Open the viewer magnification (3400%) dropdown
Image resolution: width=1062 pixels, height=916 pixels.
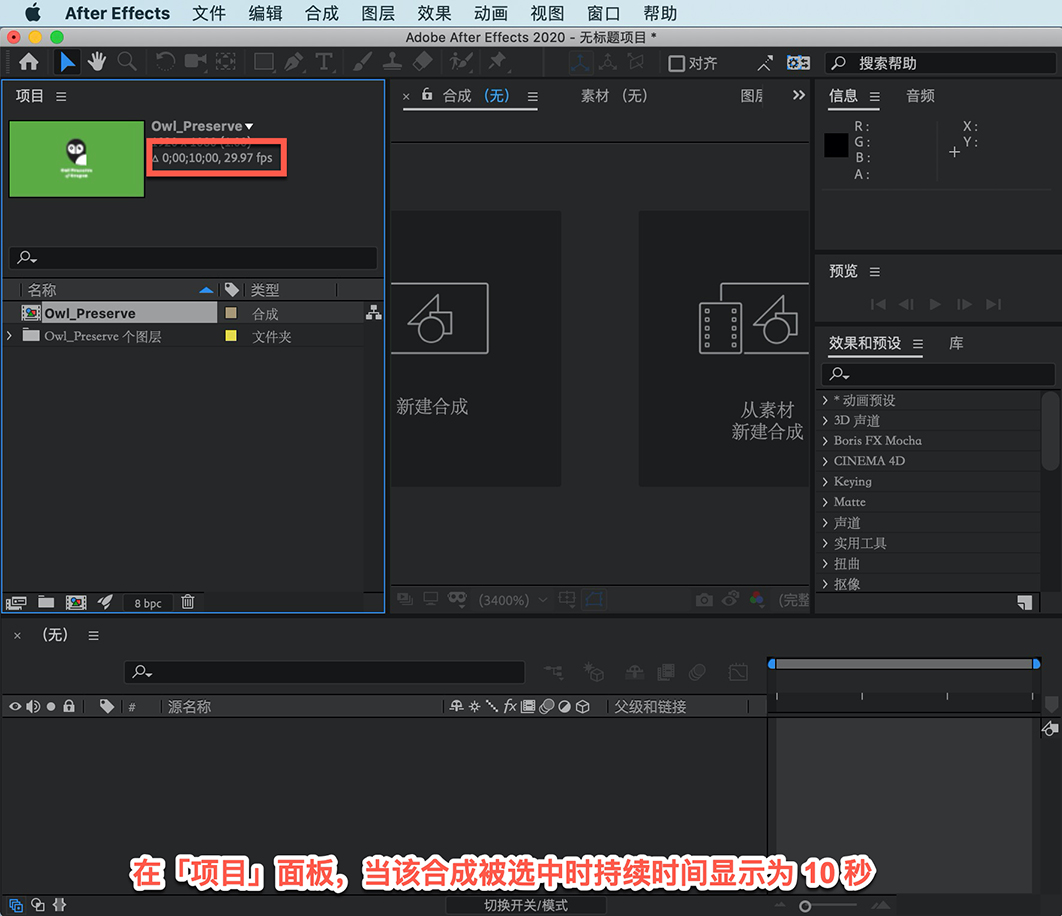coord(513,600)
